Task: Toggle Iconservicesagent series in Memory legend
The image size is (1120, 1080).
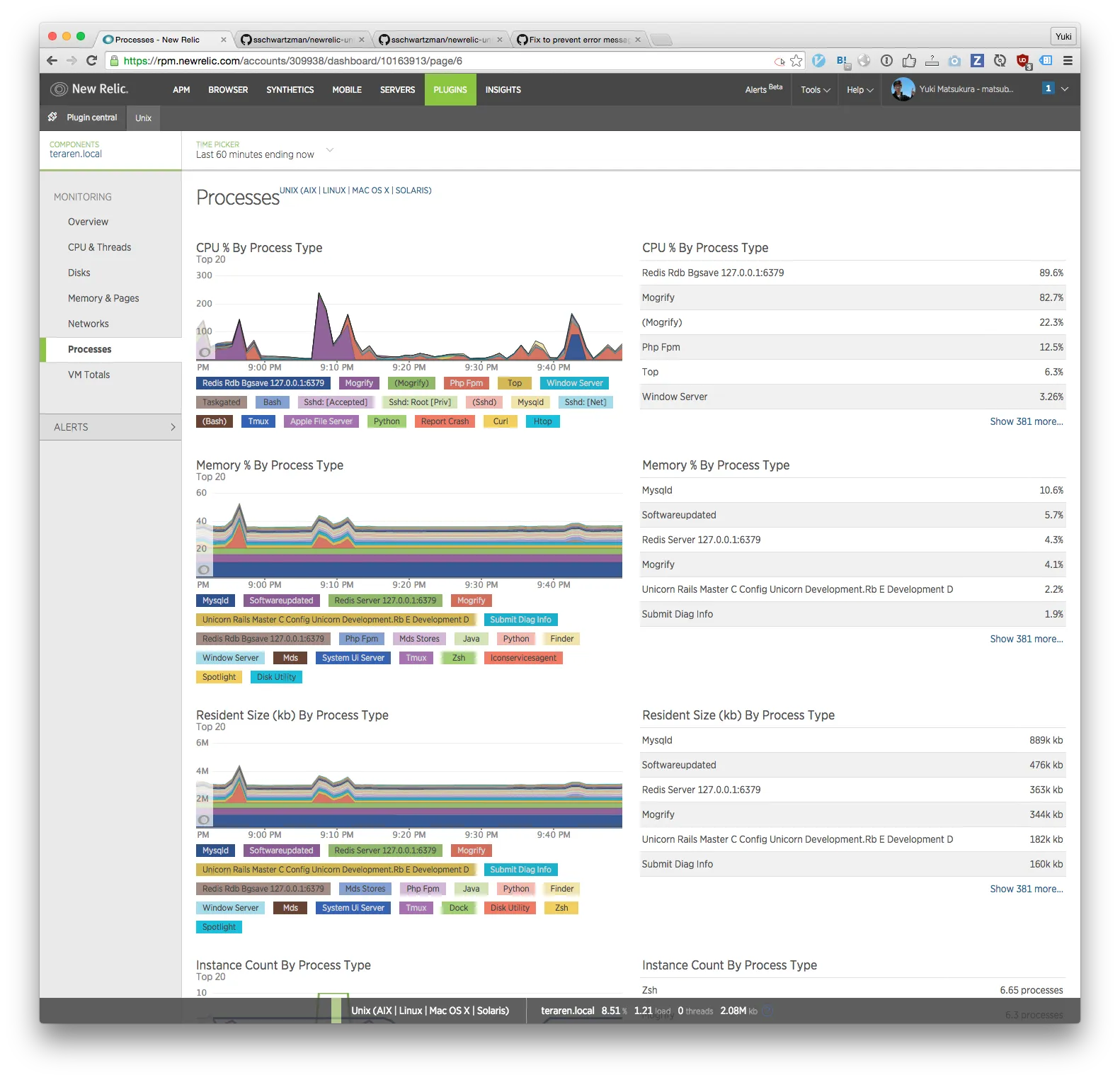Action: 523,658
